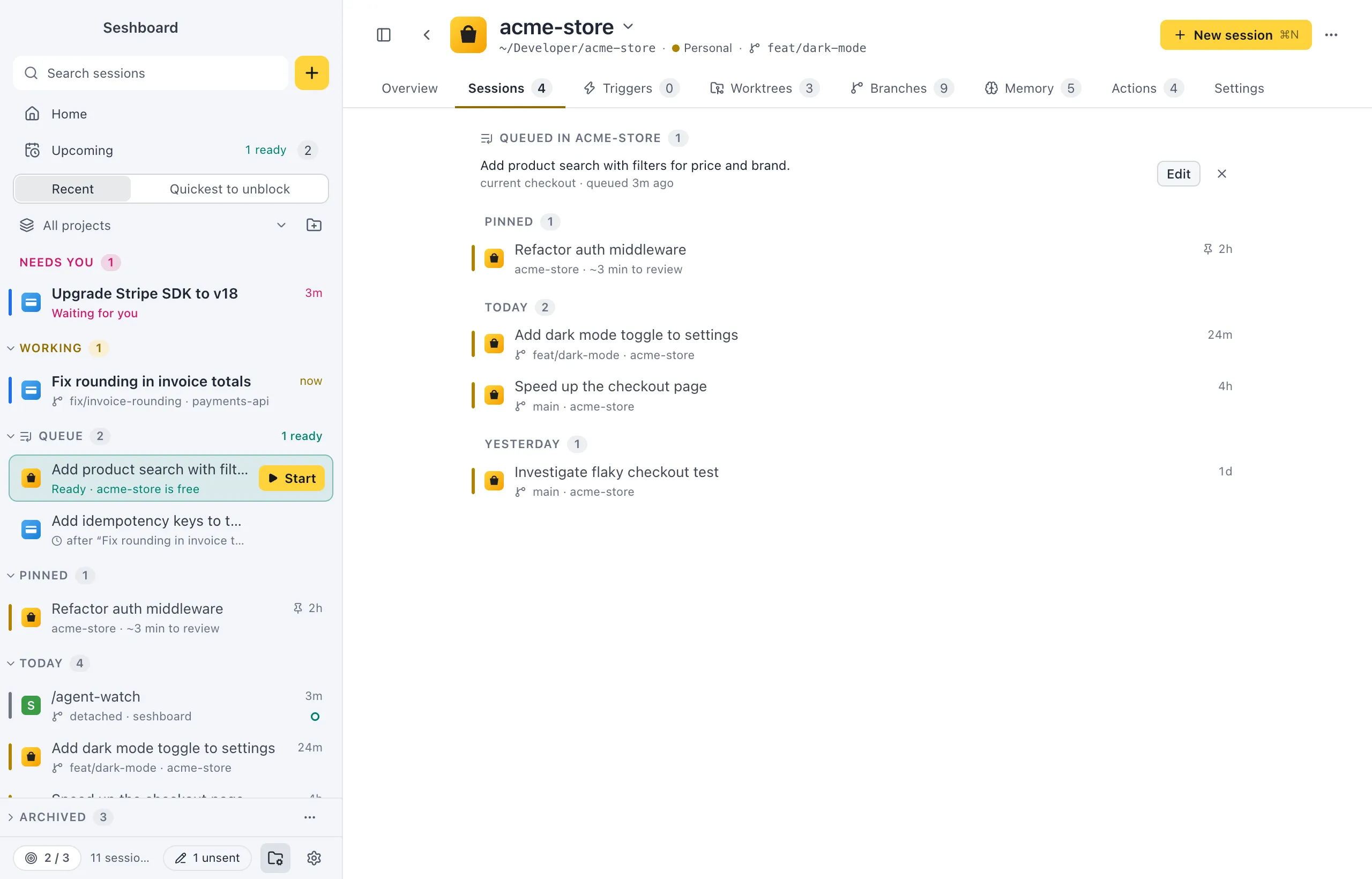Click the 1 unsent drafts button
The height and width of the screenshot is (879, 1372).
pos(207,858)
